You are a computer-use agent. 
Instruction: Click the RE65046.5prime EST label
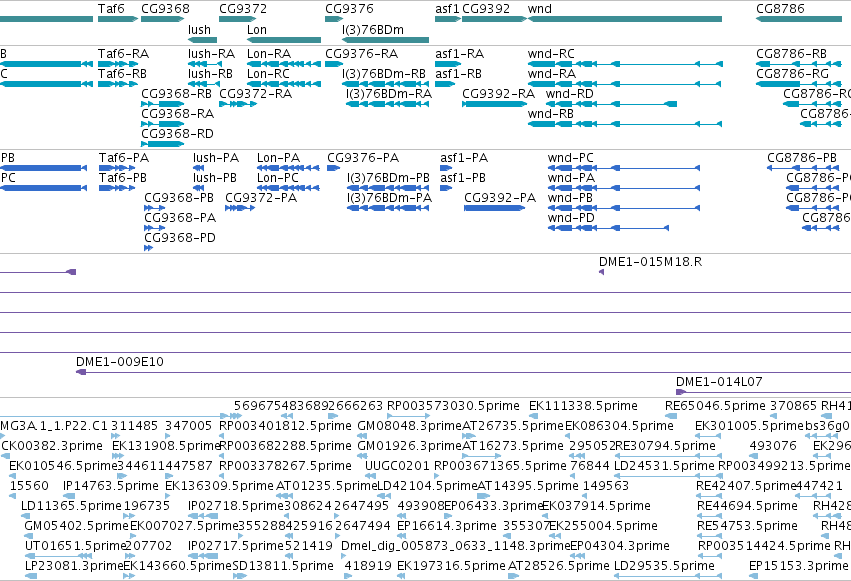715,406
